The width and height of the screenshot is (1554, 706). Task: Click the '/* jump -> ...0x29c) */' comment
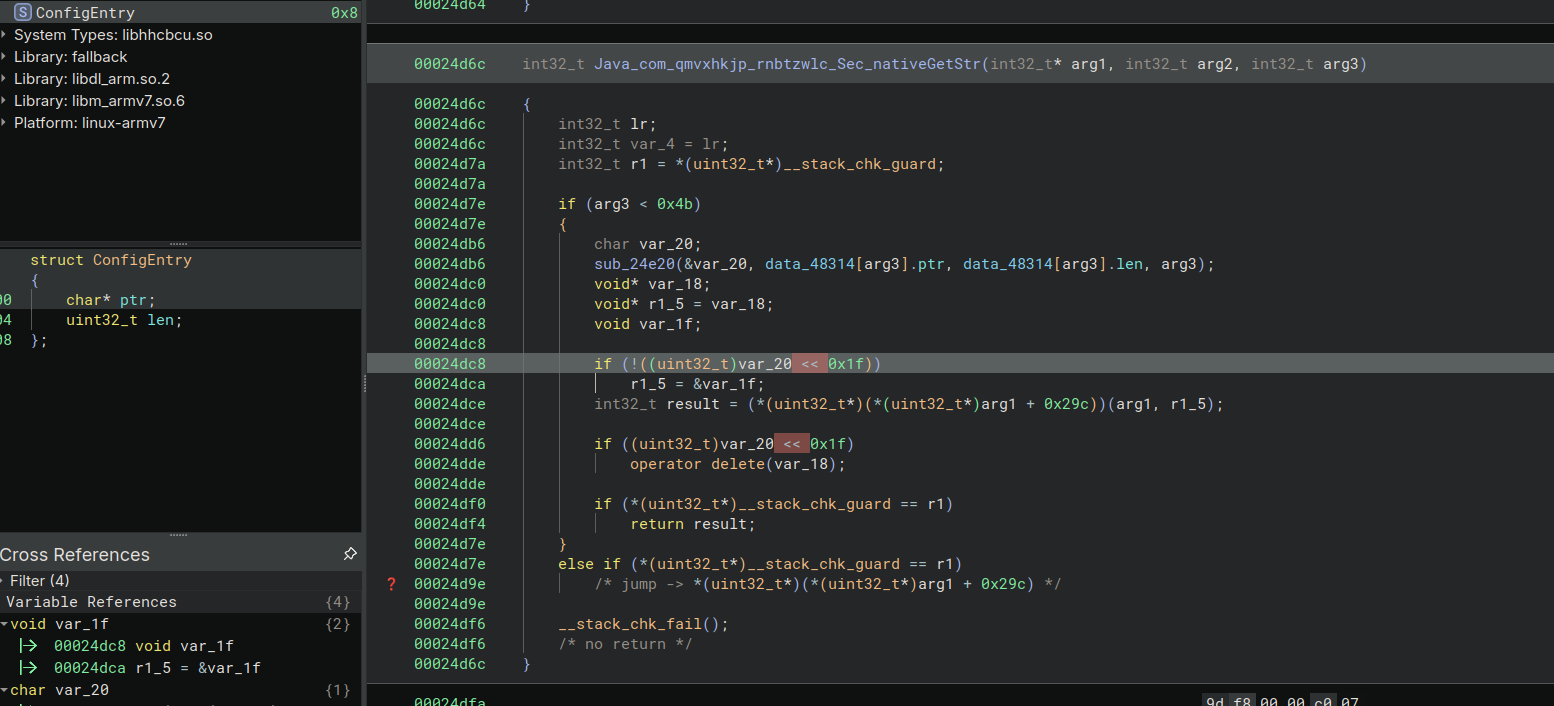point(828,584)
